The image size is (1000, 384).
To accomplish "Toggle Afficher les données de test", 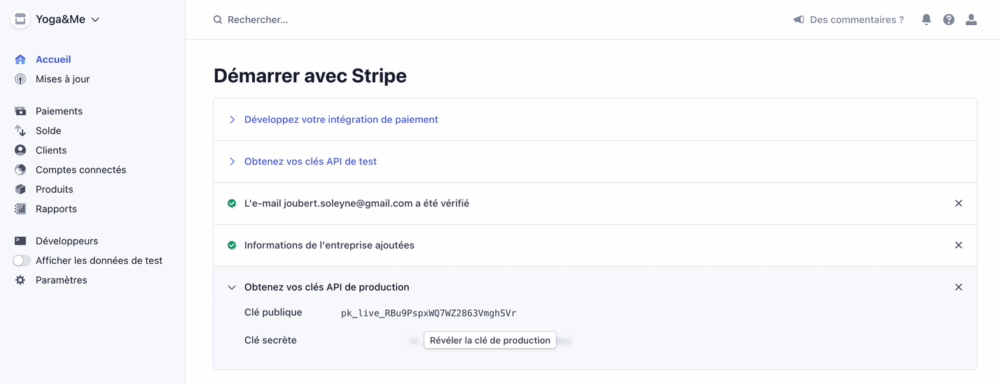I will pyautogui.click(x=22, y=261).
